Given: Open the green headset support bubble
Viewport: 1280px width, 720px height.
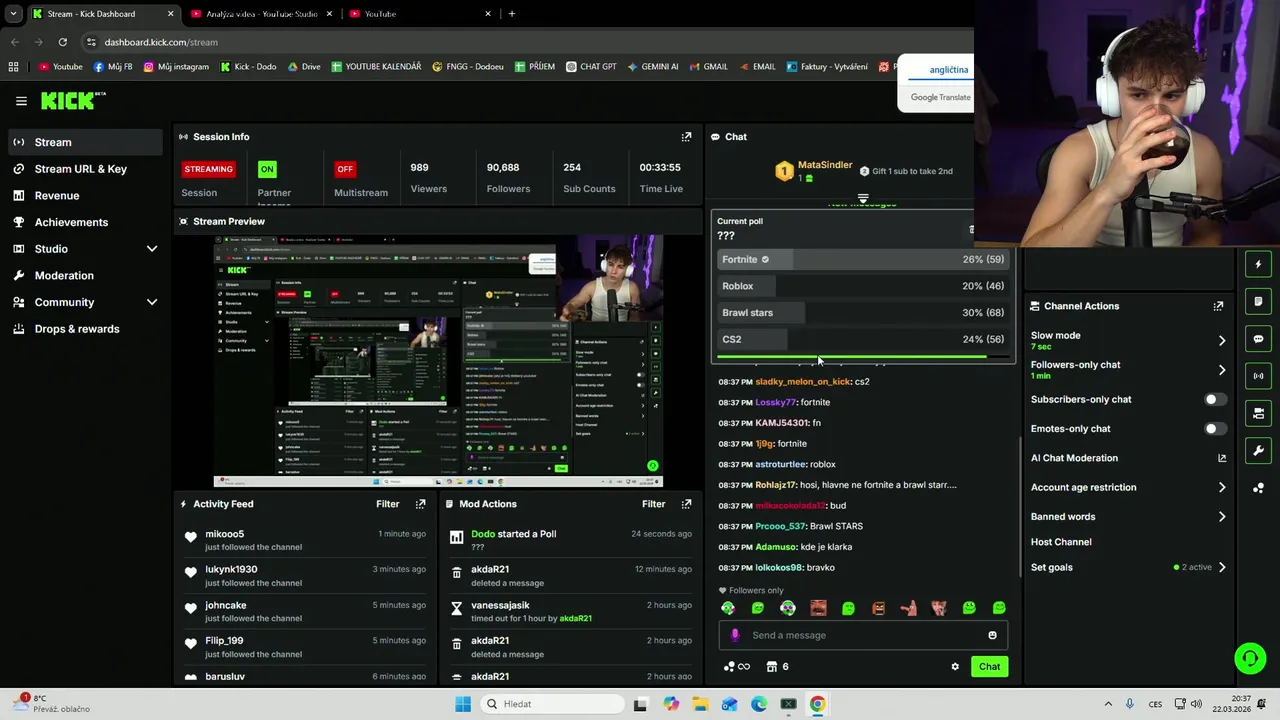Looking at the screenshot, I should click(1250, 658).
